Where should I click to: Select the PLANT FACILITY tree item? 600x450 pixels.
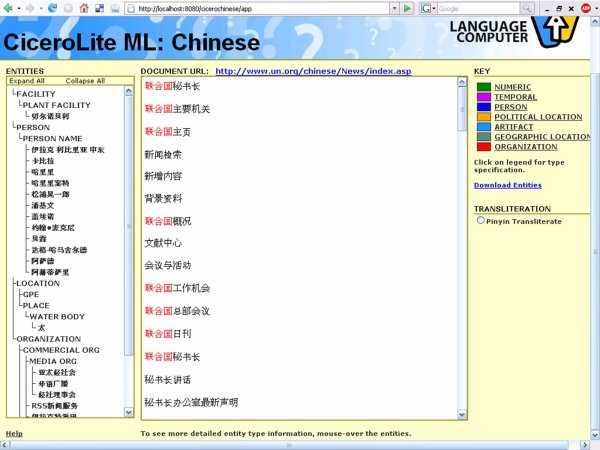[57, 105]
